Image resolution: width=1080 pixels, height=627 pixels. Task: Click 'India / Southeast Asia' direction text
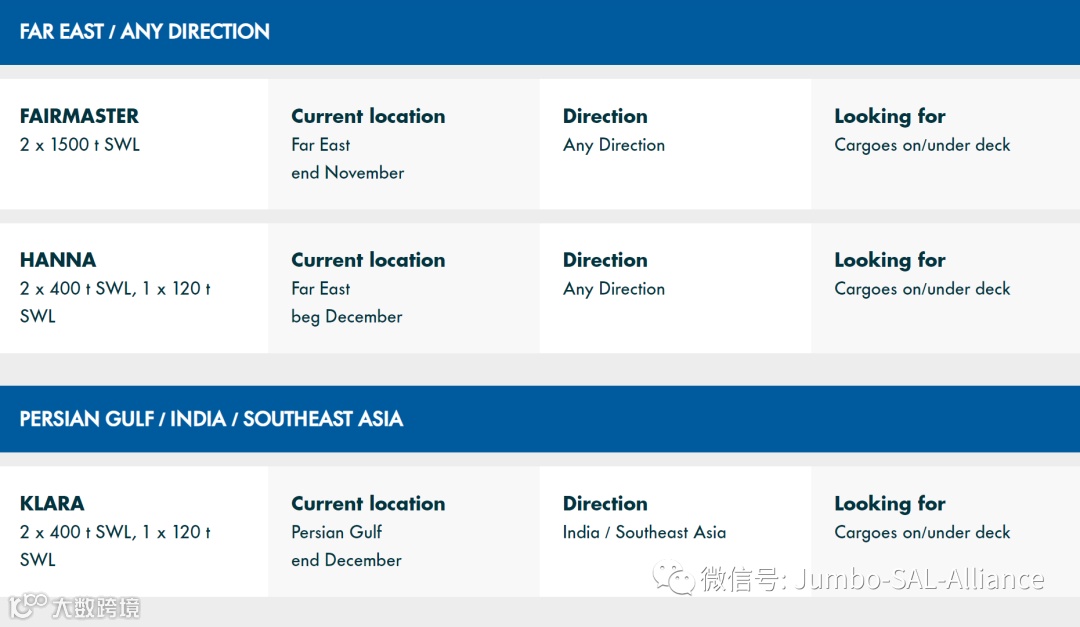tap(644, 532)
